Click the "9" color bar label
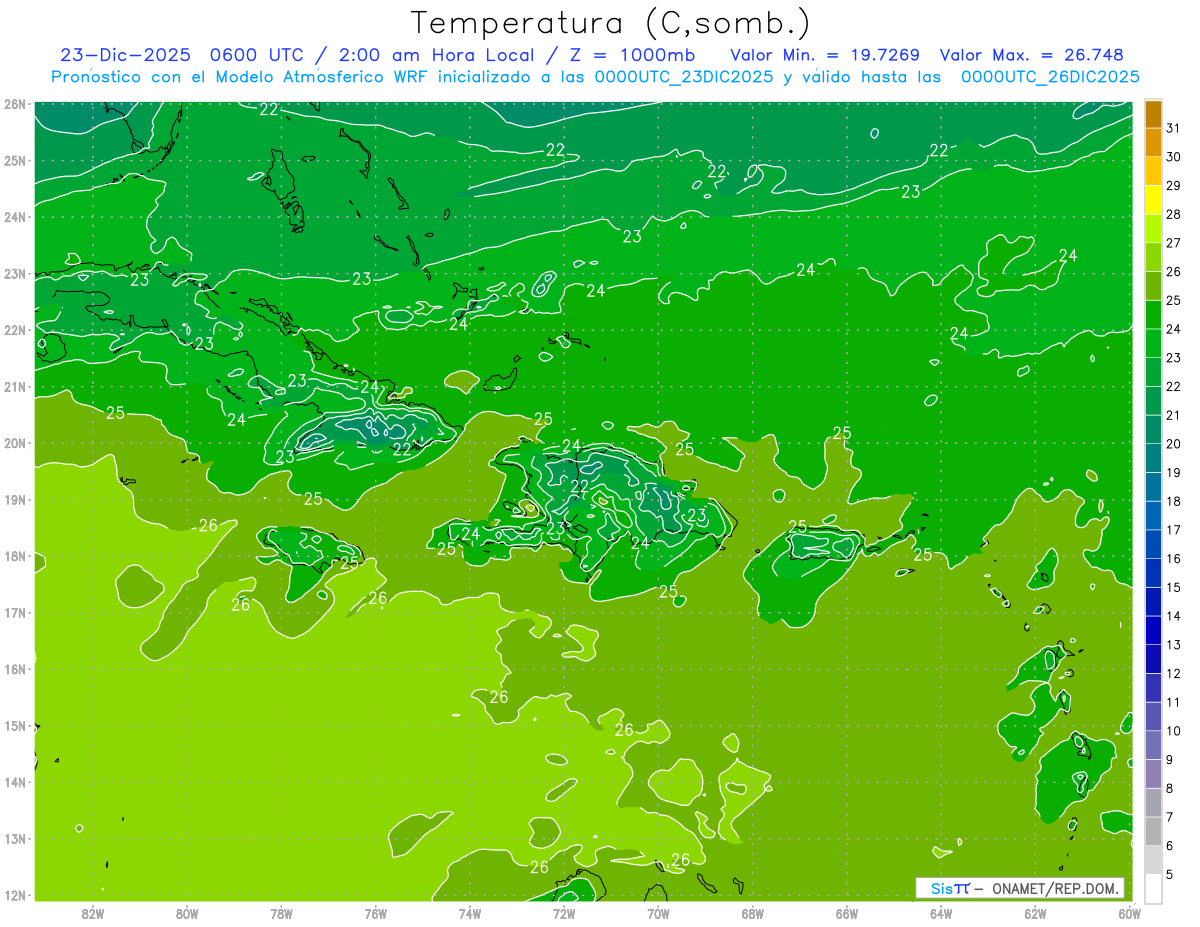This screenshot has width=1200, height=927. [1170, 760]
